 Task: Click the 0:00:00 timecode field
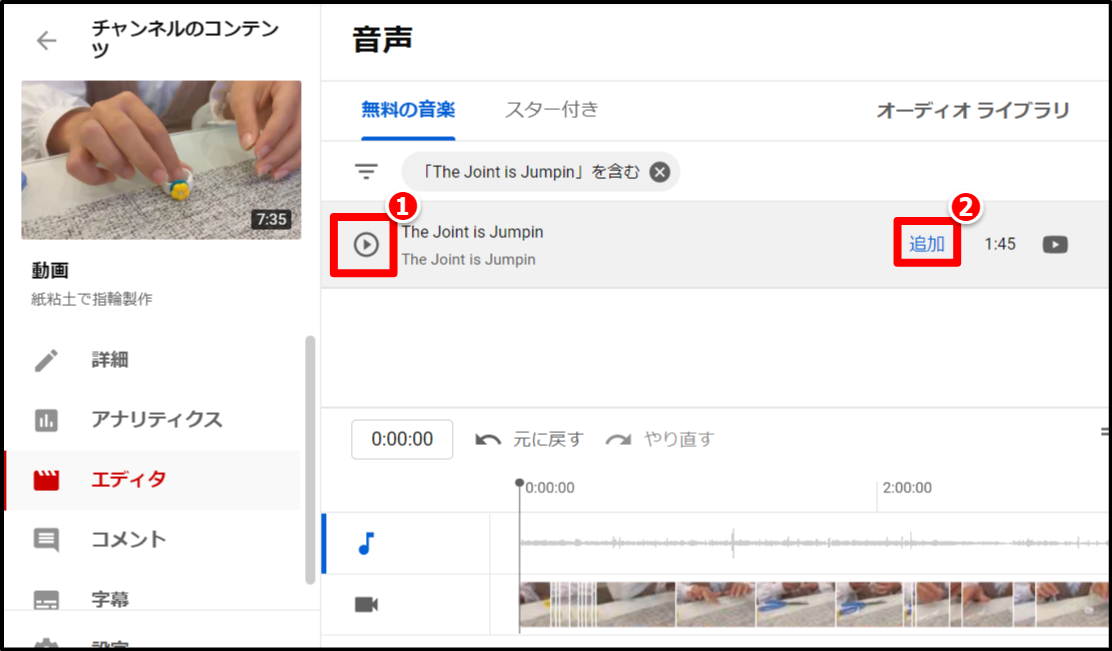point(402,439)
